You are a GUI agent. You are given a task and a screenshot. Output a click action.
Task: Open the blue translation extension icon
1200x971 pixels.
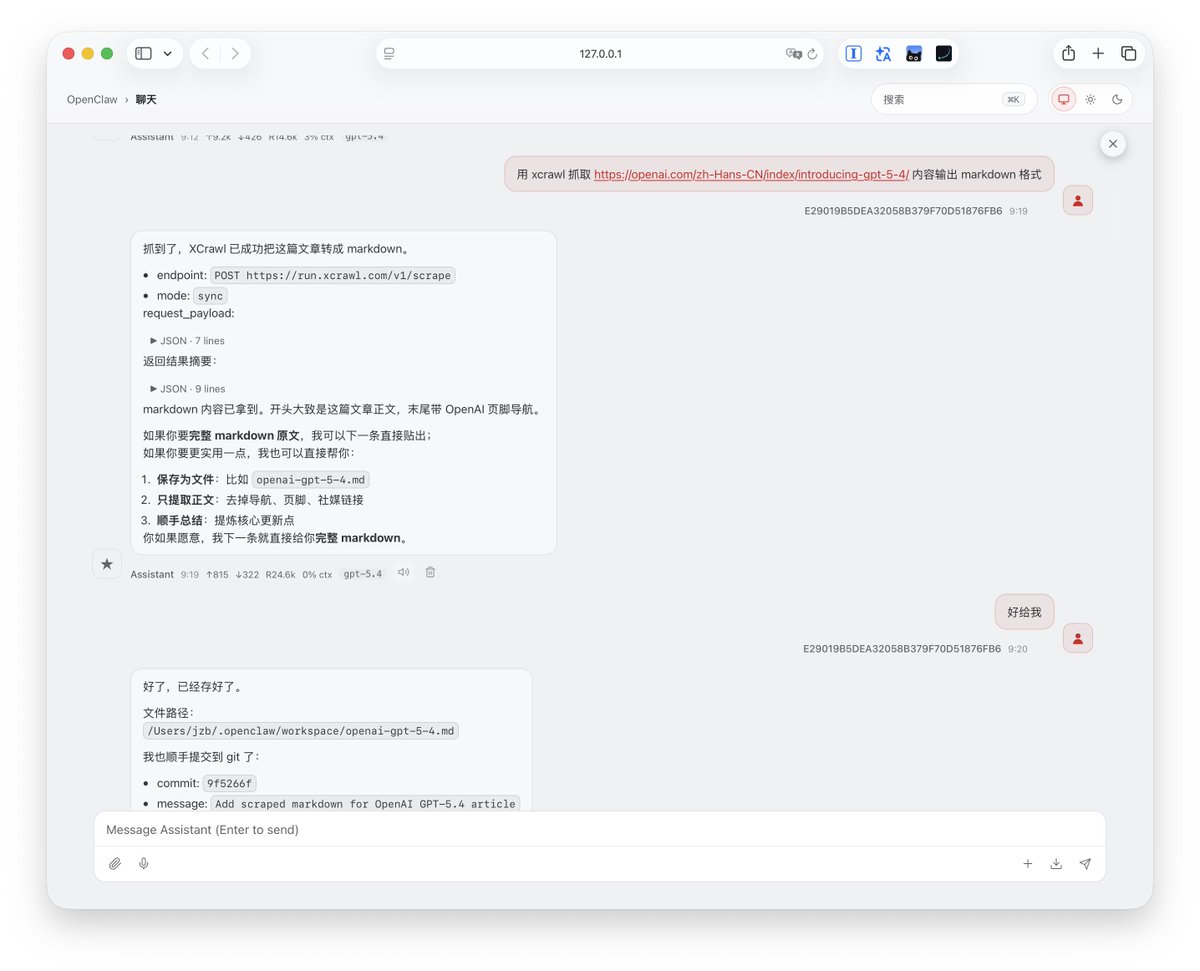click(x=883, y=54)
